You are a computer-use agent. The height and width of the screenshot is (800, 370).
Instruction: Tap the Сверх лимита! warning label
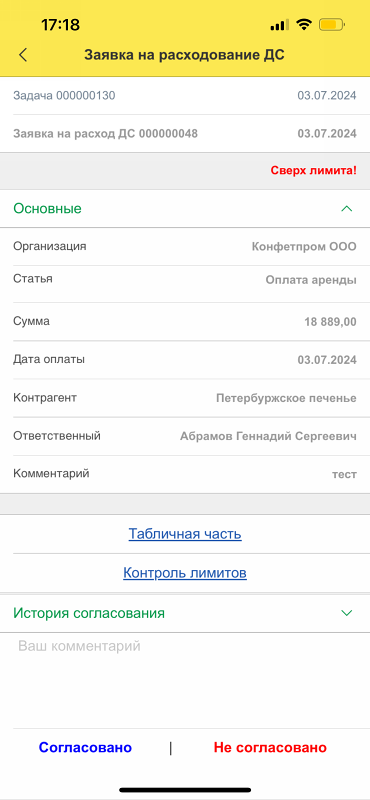[x=313, y=171]
